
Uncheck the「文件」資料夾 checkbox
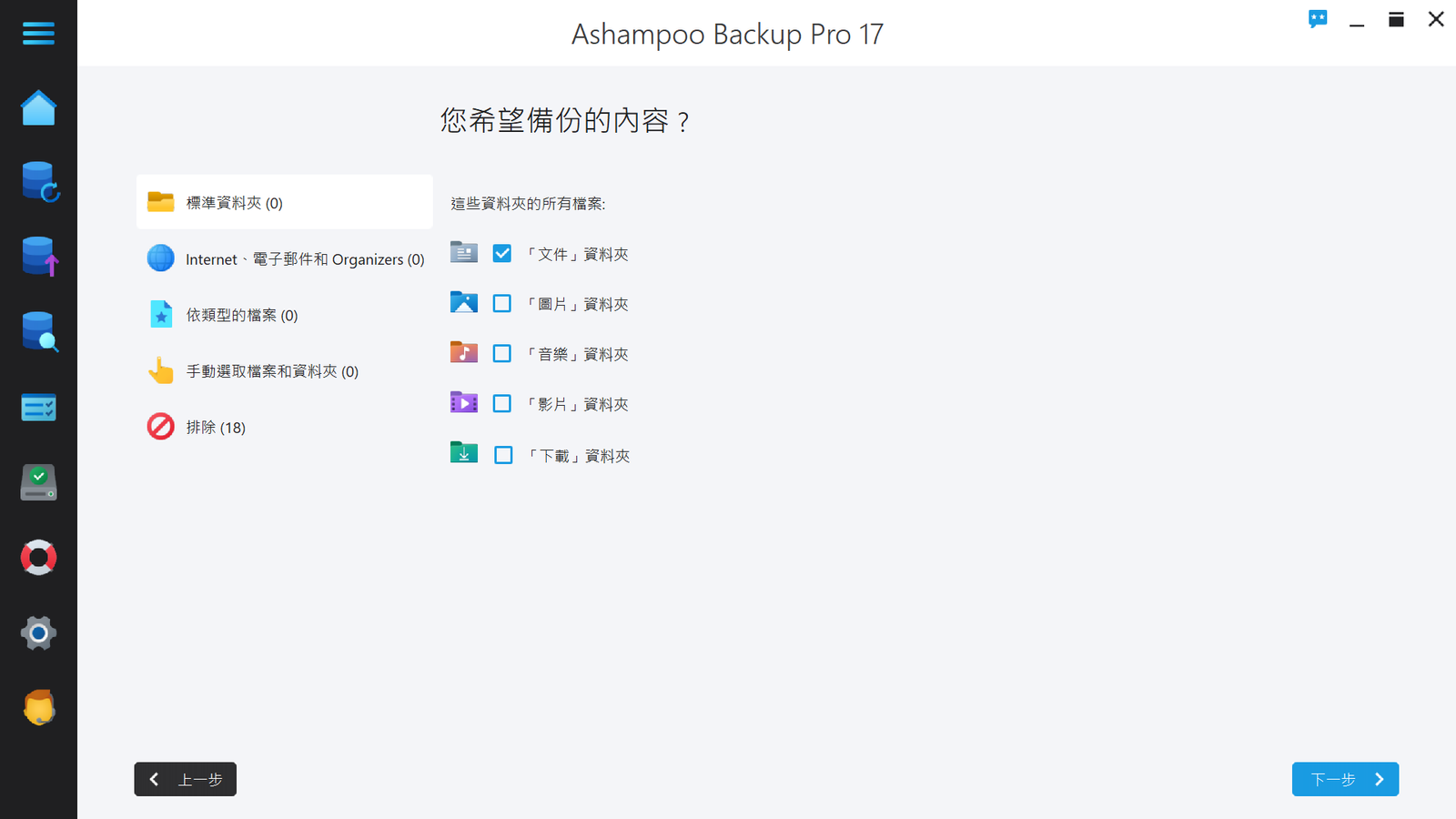[x=502, y=254]
